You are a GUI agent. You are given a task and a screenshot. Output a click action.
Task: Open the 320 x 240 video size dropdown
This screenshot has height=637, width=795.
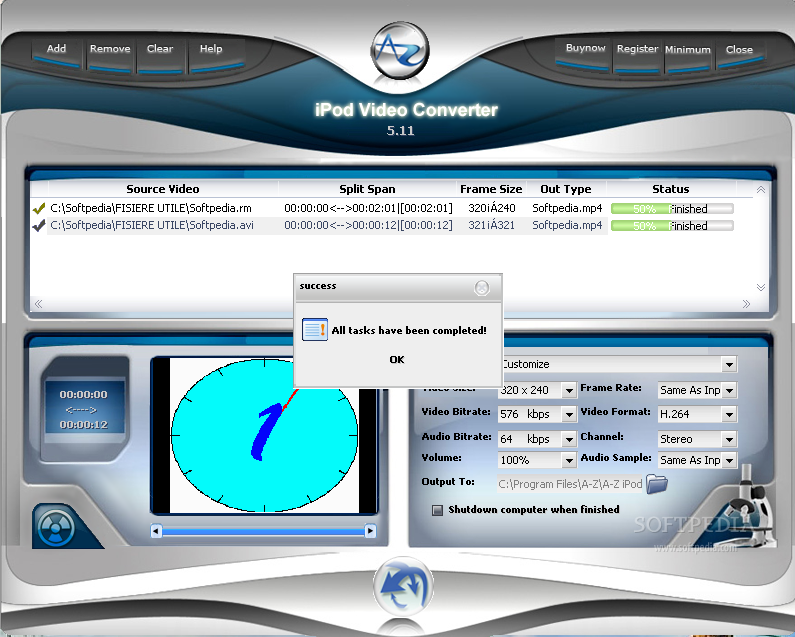(569, 390)
